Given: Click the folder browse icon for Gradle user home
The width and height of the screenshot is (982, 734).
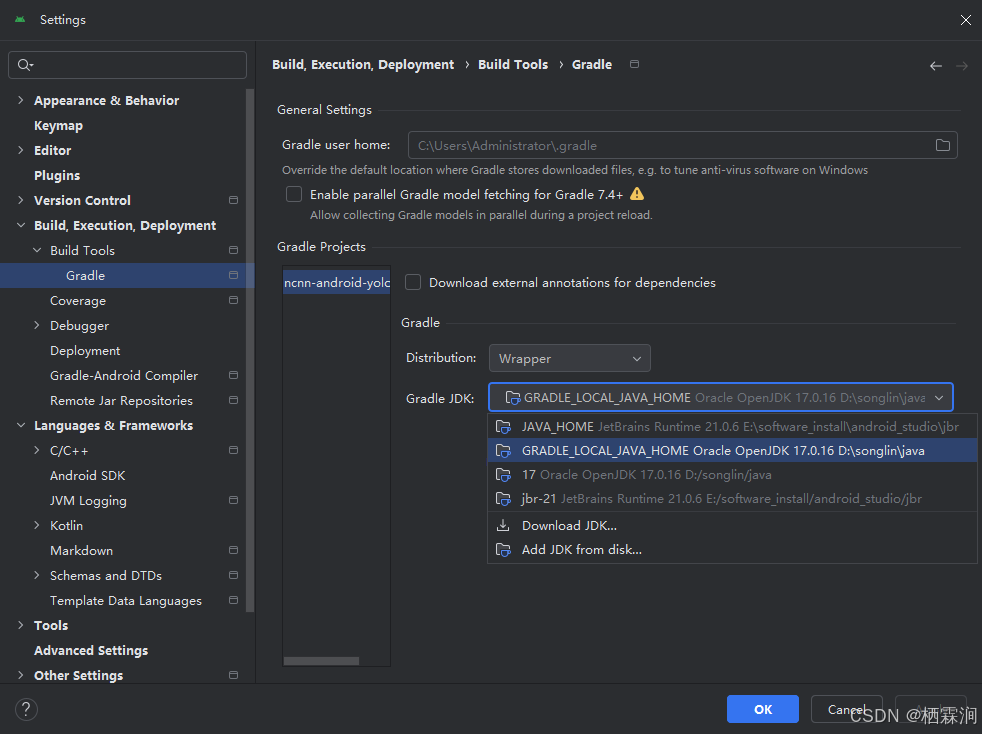Looking at the screenshot, I should [x=943, y=145].
